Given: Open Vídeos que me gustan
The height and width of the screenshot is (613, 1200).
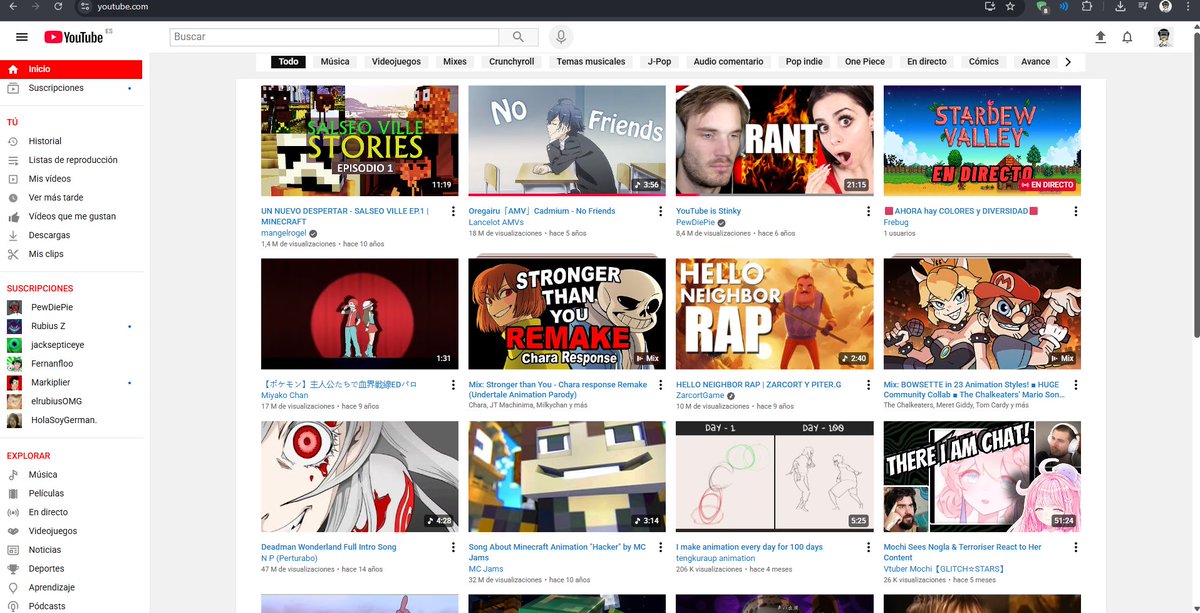Looking at the screenshot, I should point(71,216).
